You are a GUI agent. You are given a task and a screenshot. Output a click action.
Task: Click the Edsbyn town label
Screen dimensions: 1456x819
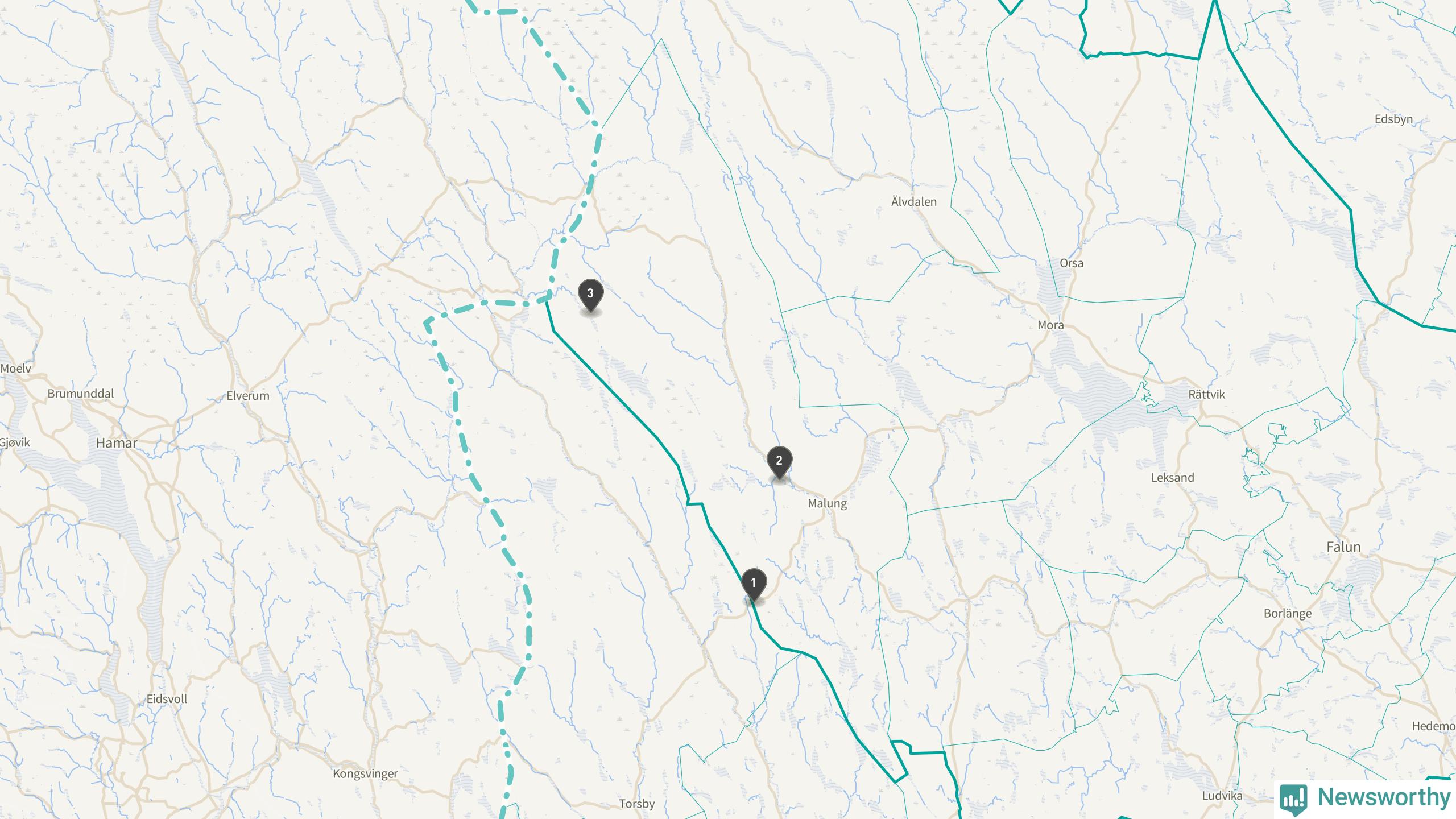[x=1393, y=119]
